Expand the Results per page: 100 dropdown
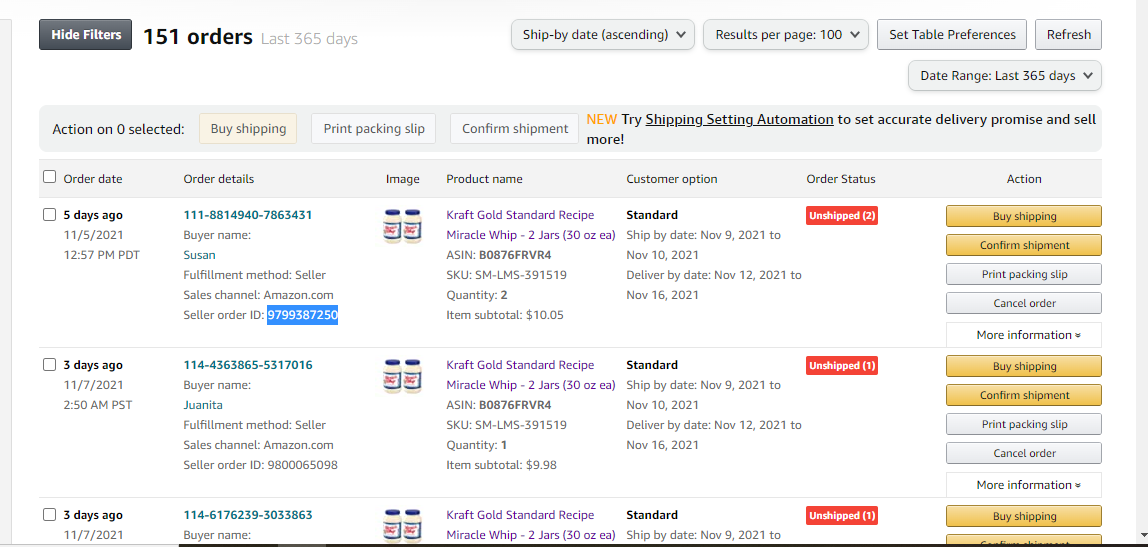Viewport: 1148px width, 547px height. 786,34
